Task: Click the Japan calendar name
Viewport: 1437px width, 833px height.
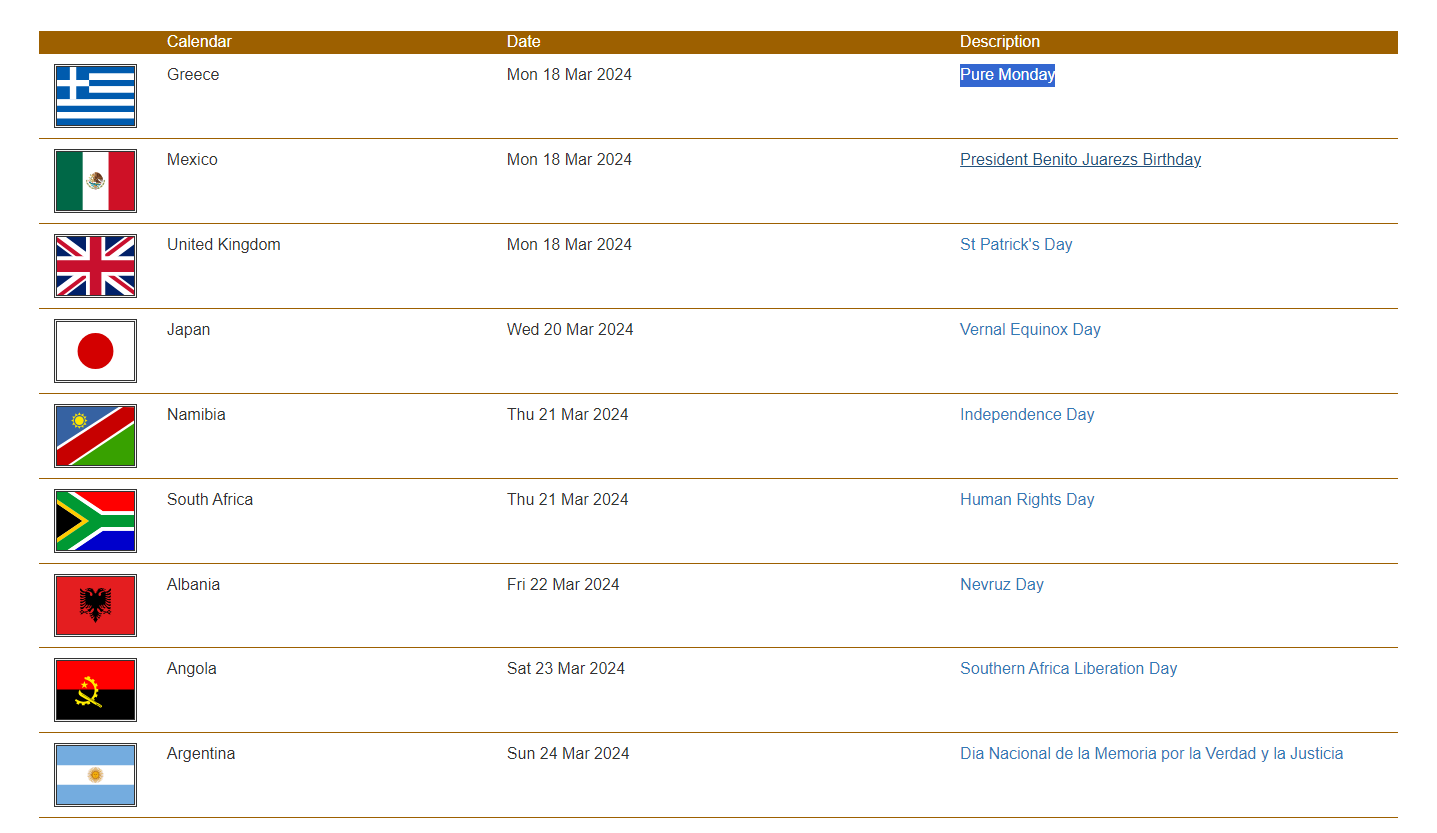Action: coord(188,330)
